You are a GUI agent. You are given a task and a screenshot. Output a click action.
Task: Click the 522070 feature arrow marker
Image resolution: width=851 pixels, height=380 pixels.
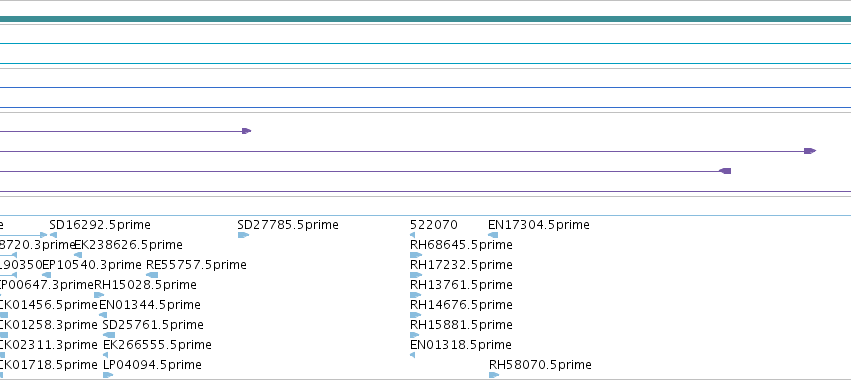click(x=412, y=235)
